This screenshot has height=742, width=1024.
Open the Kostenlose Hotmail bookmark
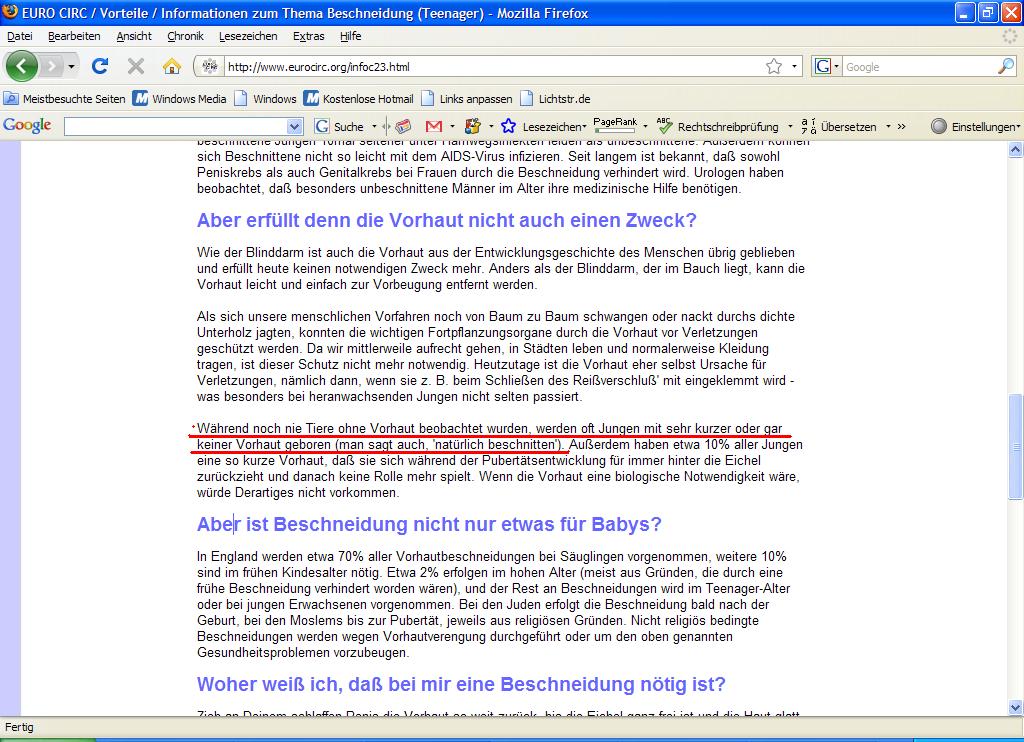point(359,99)
